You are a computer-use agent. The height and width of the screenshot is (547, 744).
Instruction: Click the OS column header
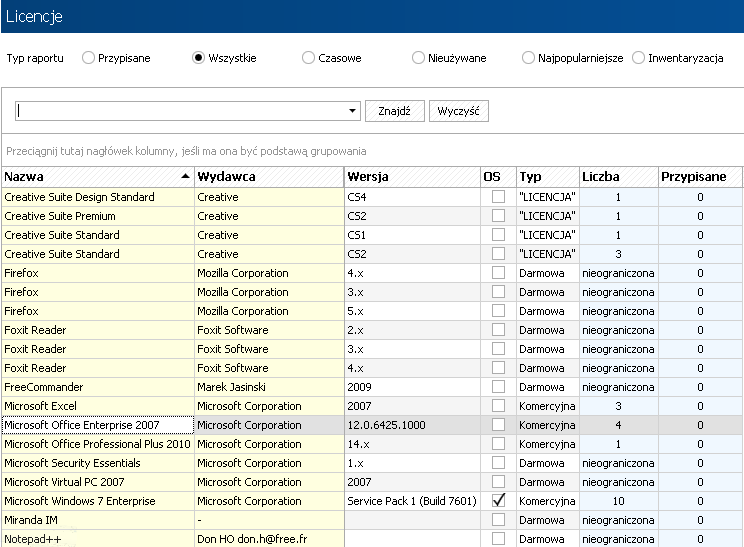(498, 176)
